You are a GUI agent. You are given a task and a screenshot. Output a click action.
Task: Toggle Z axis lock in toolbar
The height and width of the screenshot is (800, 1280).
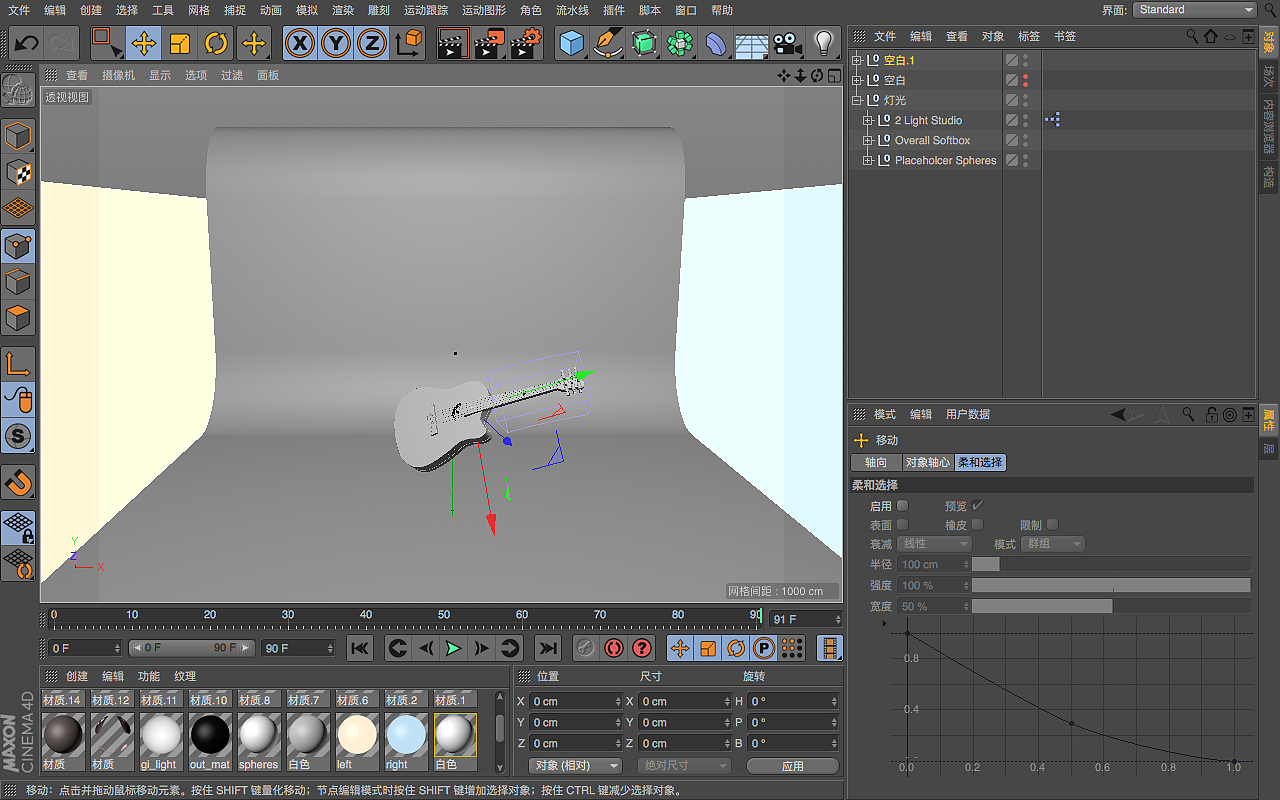tap(372, 43)
